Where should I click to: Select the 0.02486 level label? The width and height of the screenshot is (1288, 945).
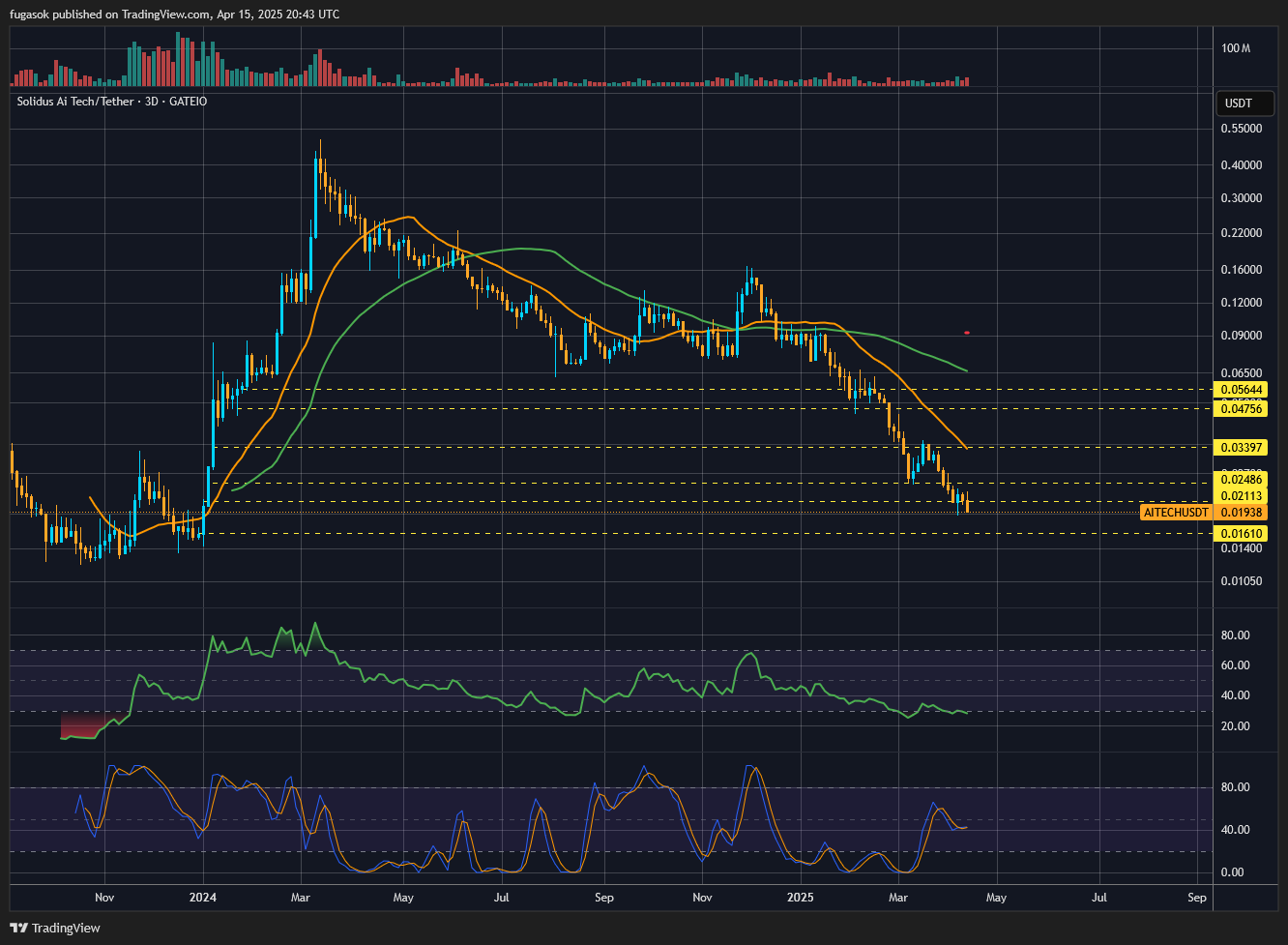(1241, 480)
